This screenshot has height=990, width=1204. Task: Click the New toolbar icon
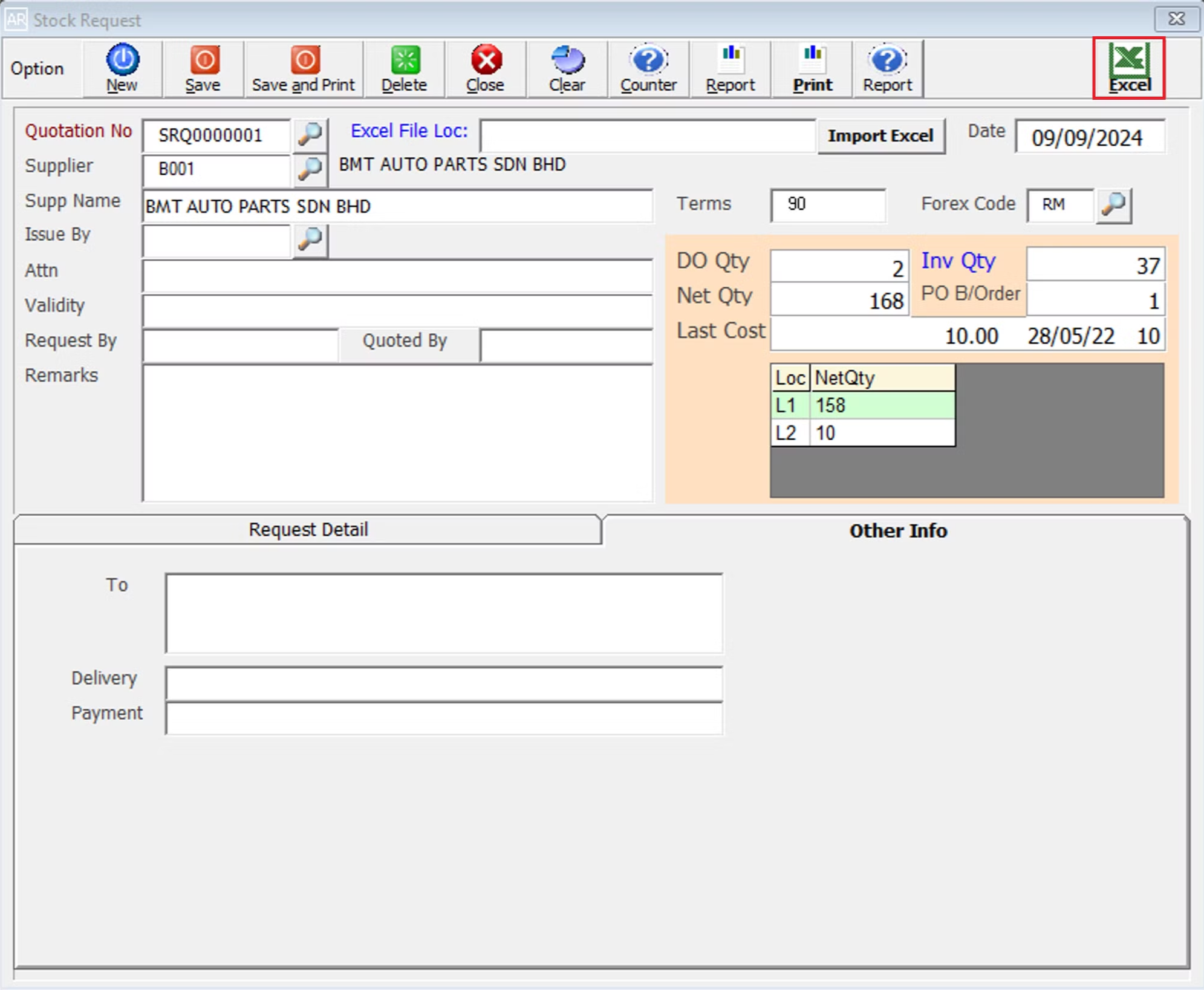122,68
